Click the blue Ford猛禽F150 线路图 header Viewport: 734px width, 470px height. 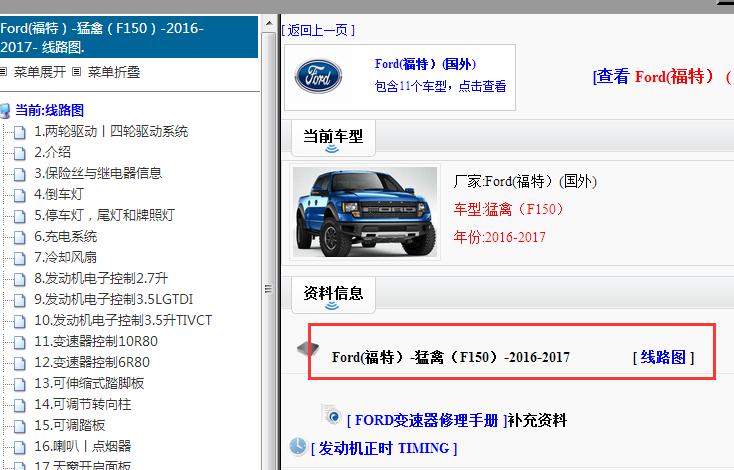128,37
